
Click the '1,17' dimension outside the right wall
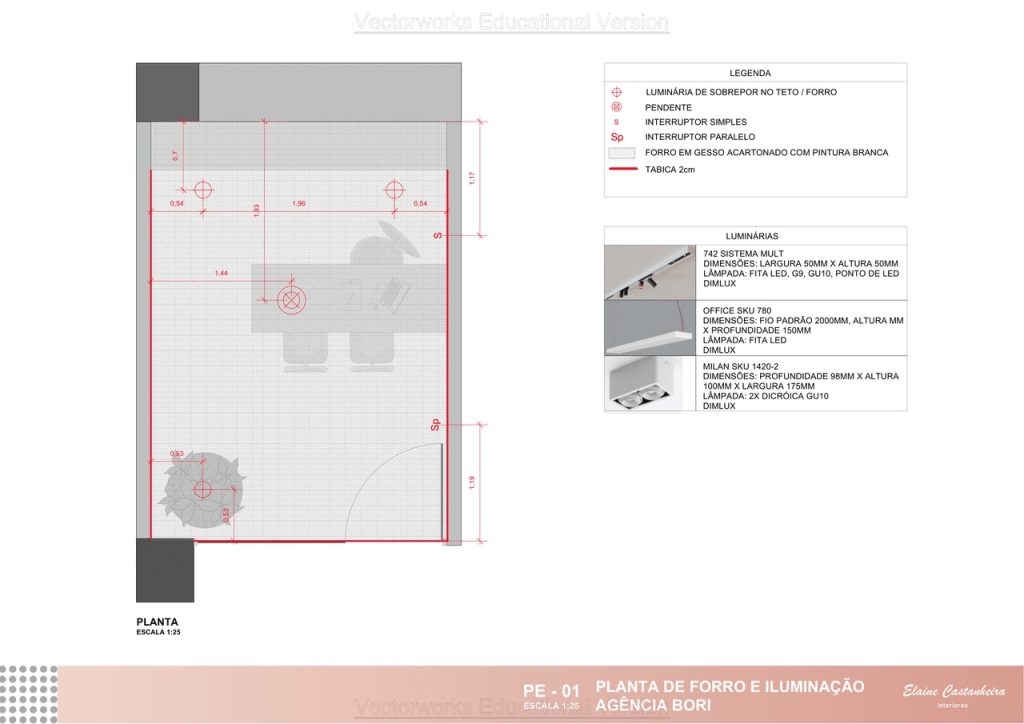click(472, 178)
